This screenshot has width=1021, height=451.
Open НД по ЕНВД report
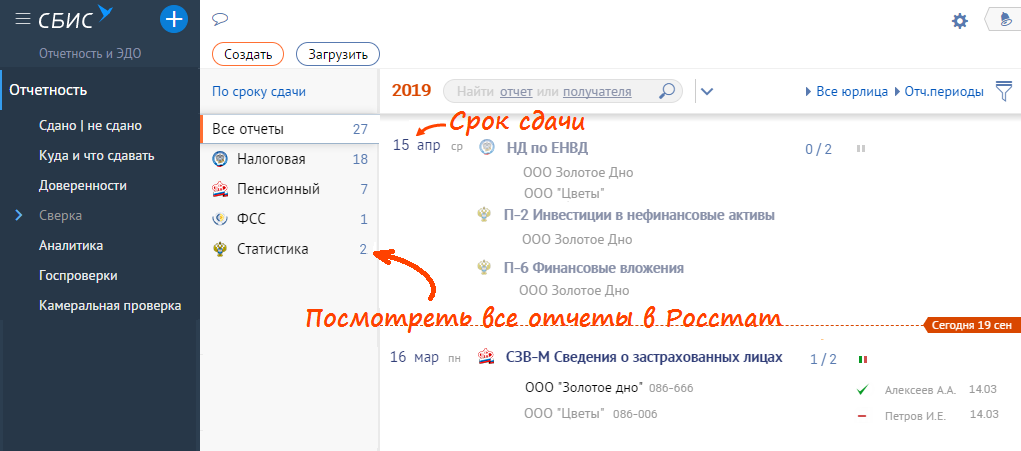click(547, 148)
